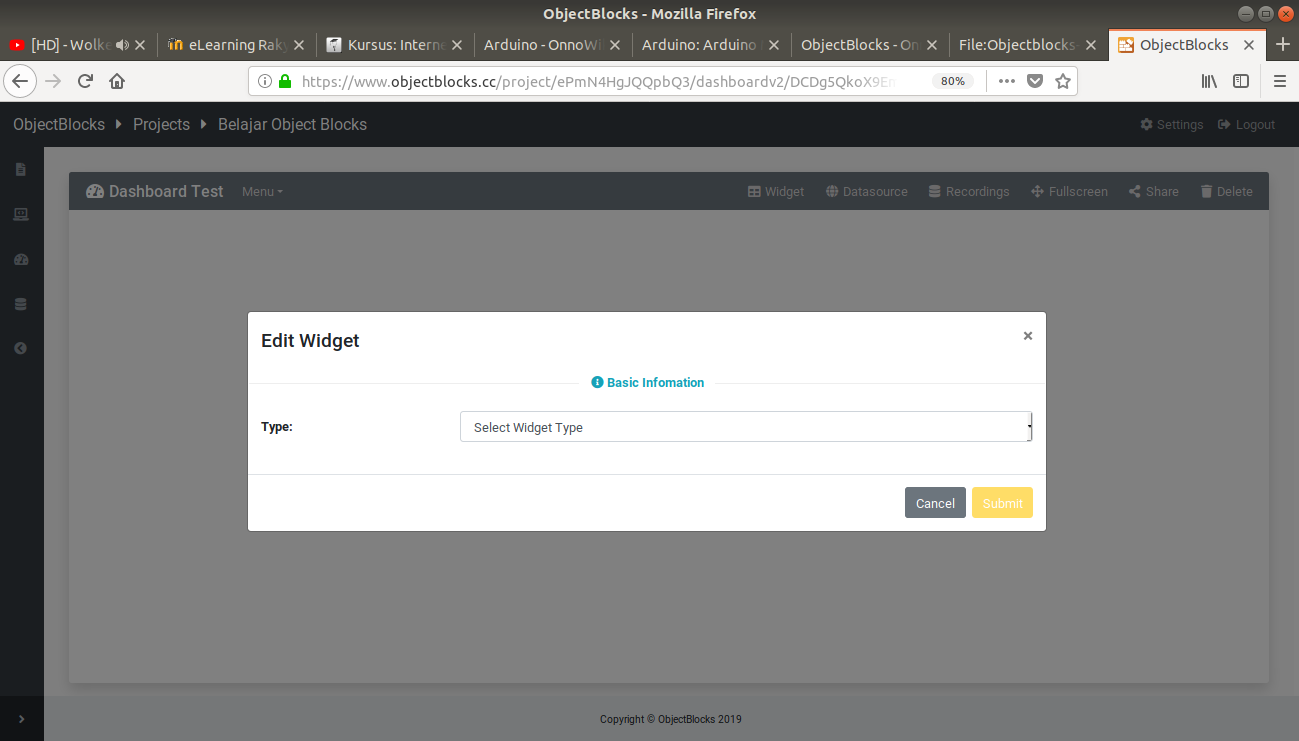Click the Edit Widget dialog title
Screen dimensions: 1299x741
[310, 341]
